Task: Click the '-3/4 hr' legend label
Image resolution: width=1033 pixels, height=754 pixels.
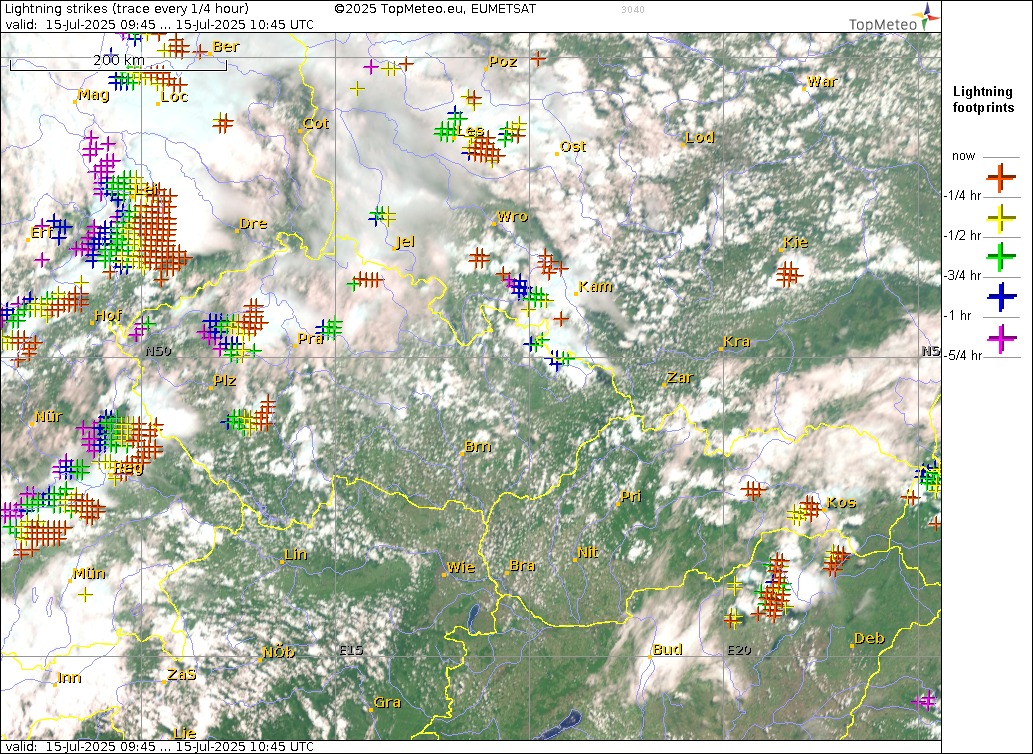Action: [963, 275]
